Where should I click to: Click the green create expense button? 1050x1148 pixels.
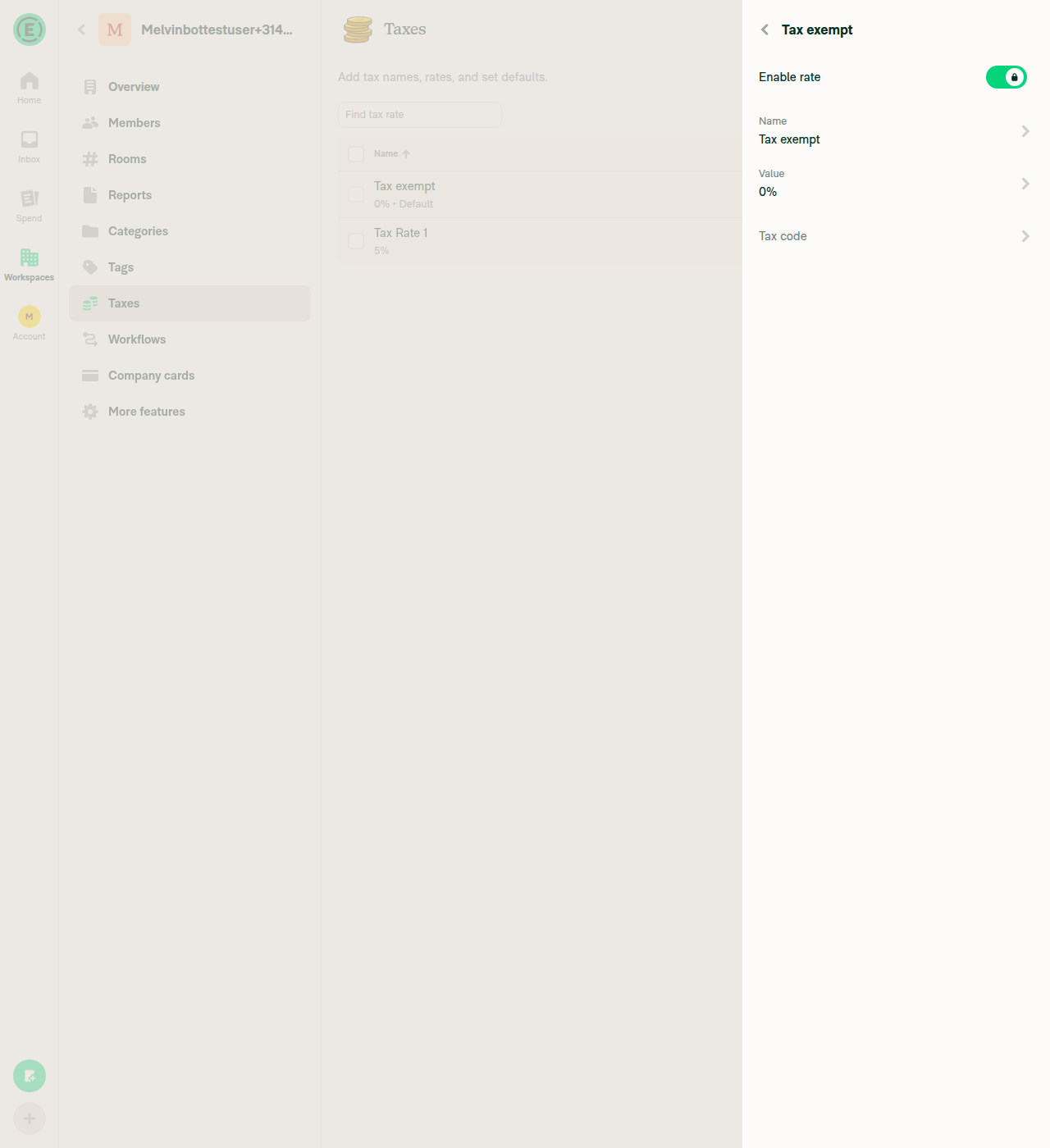coord(30,1076)
